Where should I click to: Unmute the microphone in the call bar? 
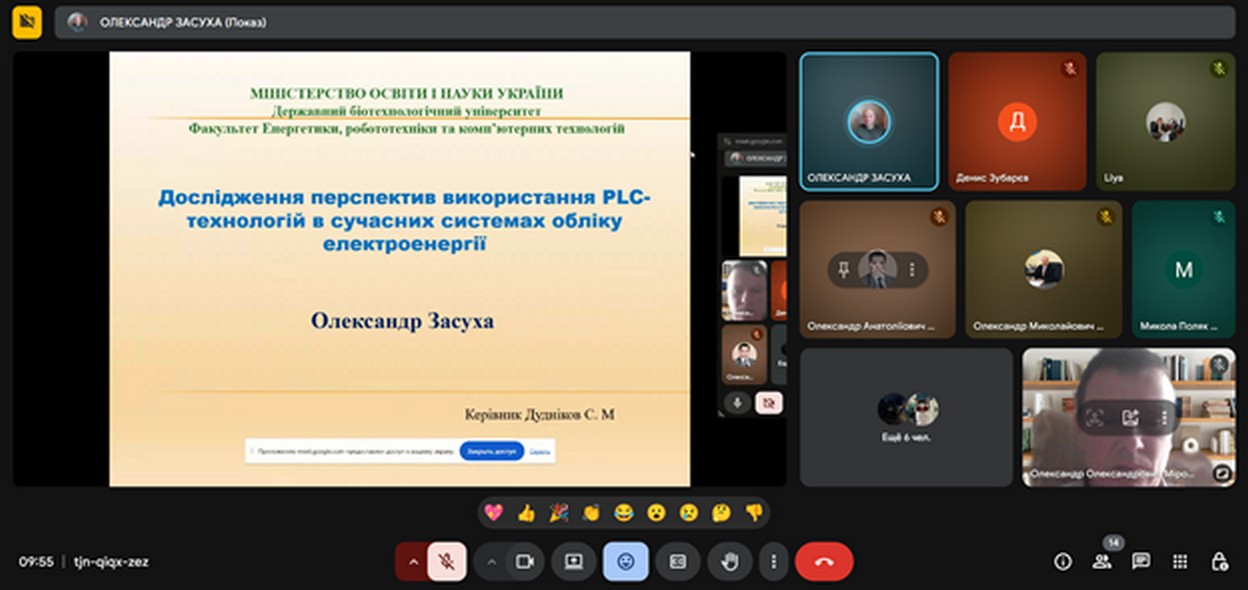[447, 562]
